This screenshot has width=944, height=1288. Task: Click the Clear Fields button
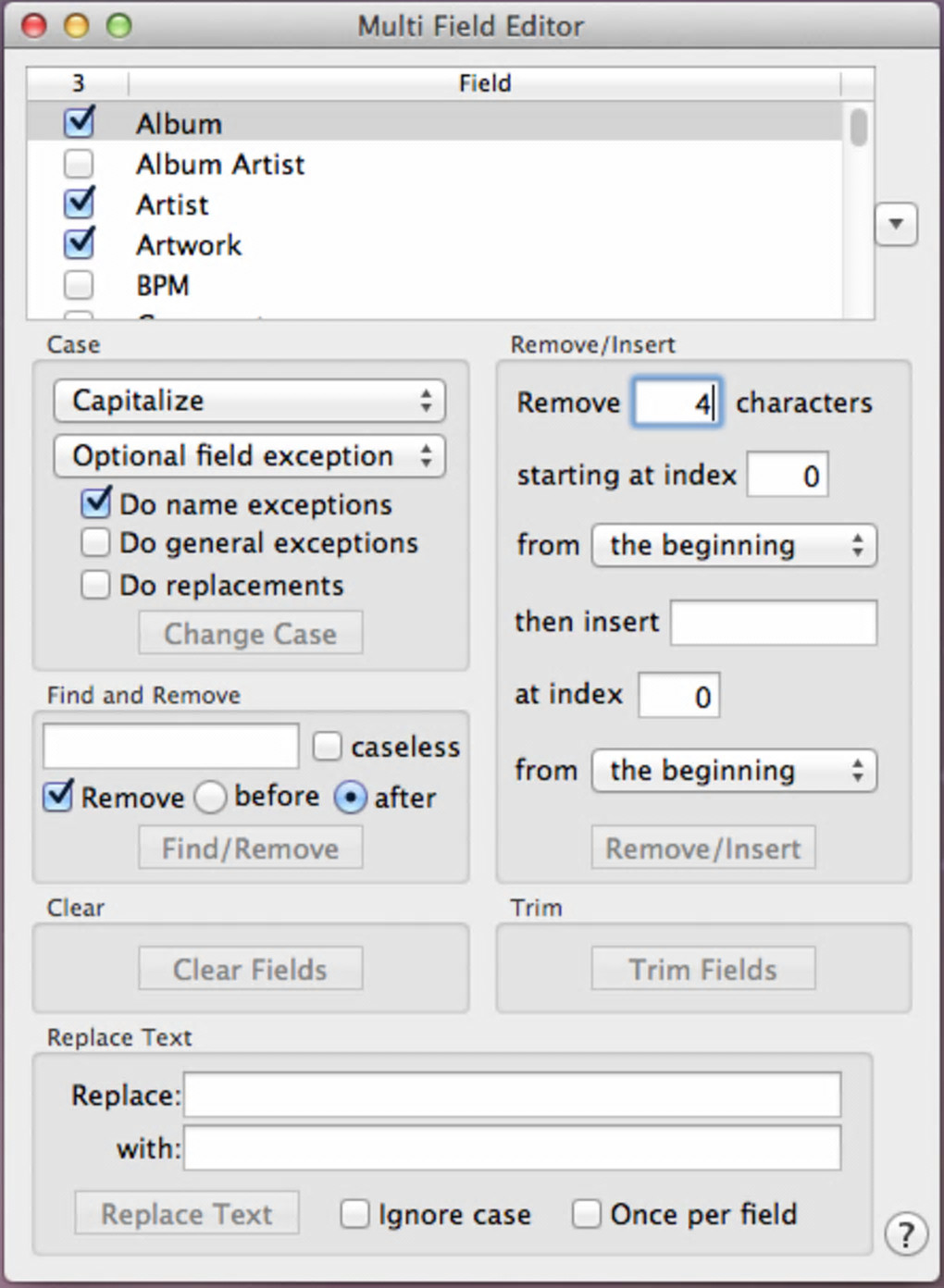pos(250,969)
